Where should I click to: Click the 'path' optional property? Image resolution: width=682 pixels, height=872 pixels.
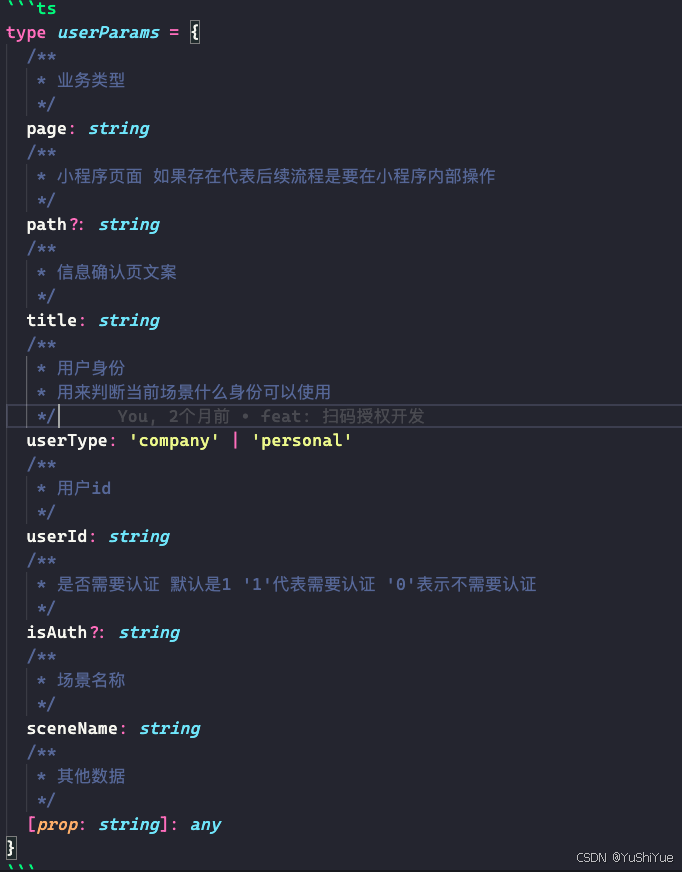[x=47, y=225]
